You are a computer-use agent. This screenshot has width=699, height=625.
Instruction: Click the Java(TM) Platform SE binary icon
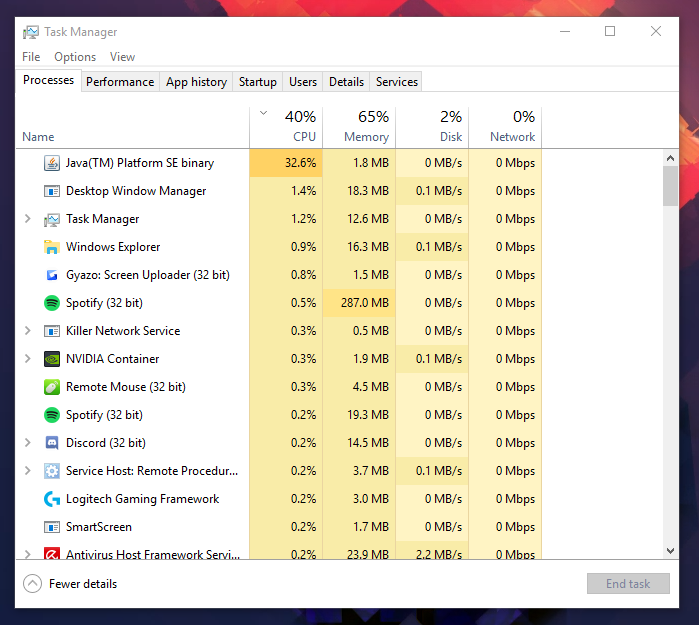52,163
